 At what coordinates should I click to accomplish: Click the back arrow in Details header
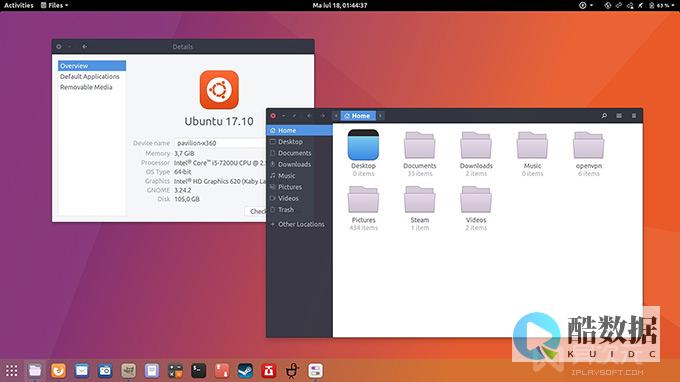point(85,46)
